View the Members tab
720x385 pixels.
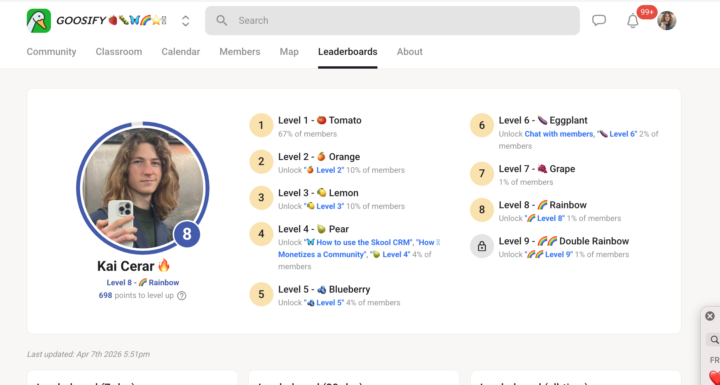(x=240, y=51)
